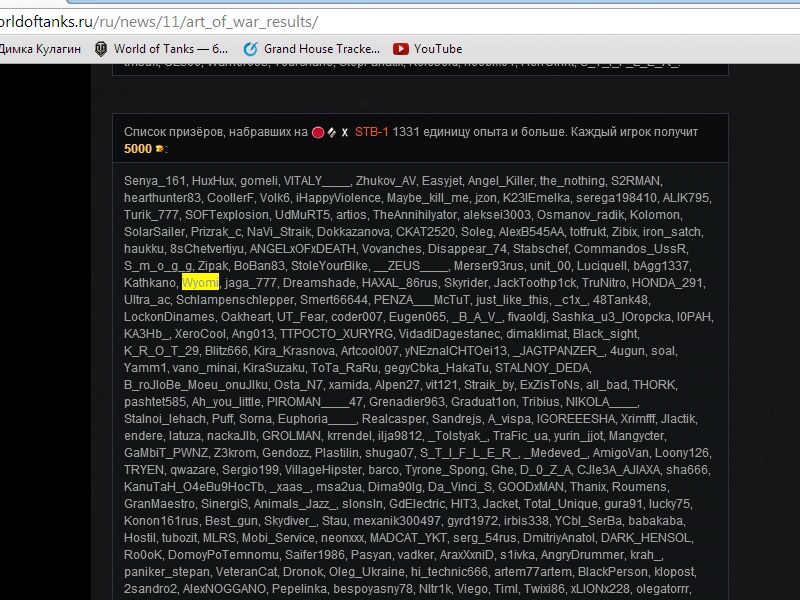
Task: Click the player name GROLMAN
Action: click(x=291, y=436)
